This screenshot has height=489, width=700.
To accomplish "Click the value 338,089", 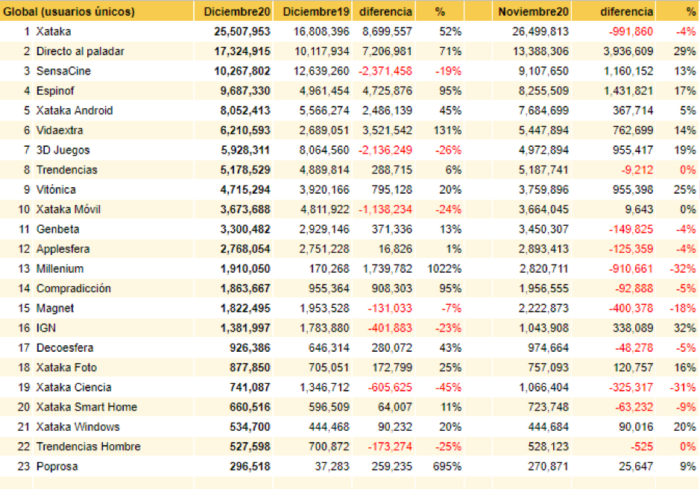I will (633, 328).
